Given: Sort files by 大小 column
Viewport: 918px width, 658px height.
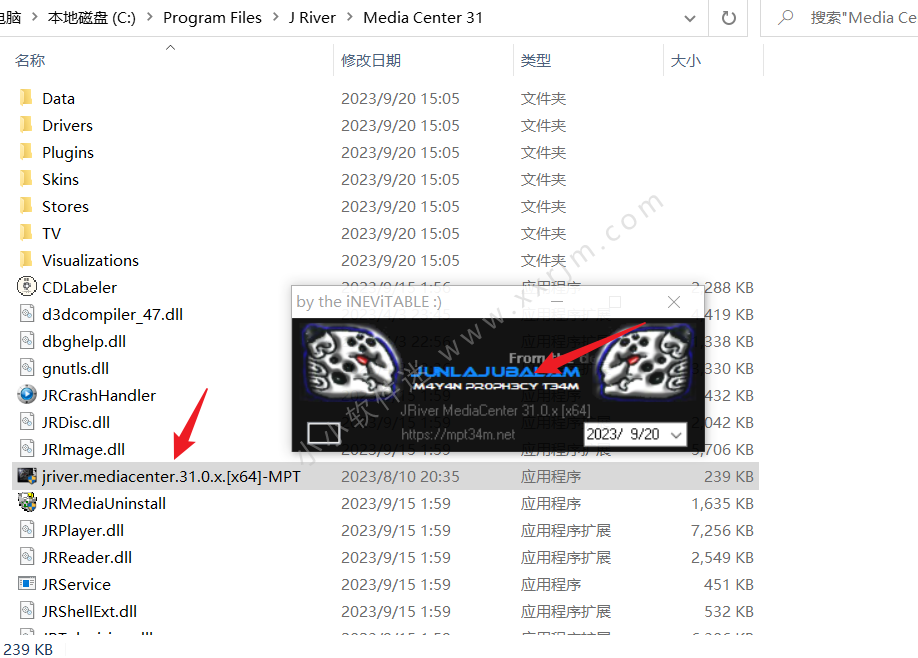Looking at the screenshot, I should (x=686, y=60).
